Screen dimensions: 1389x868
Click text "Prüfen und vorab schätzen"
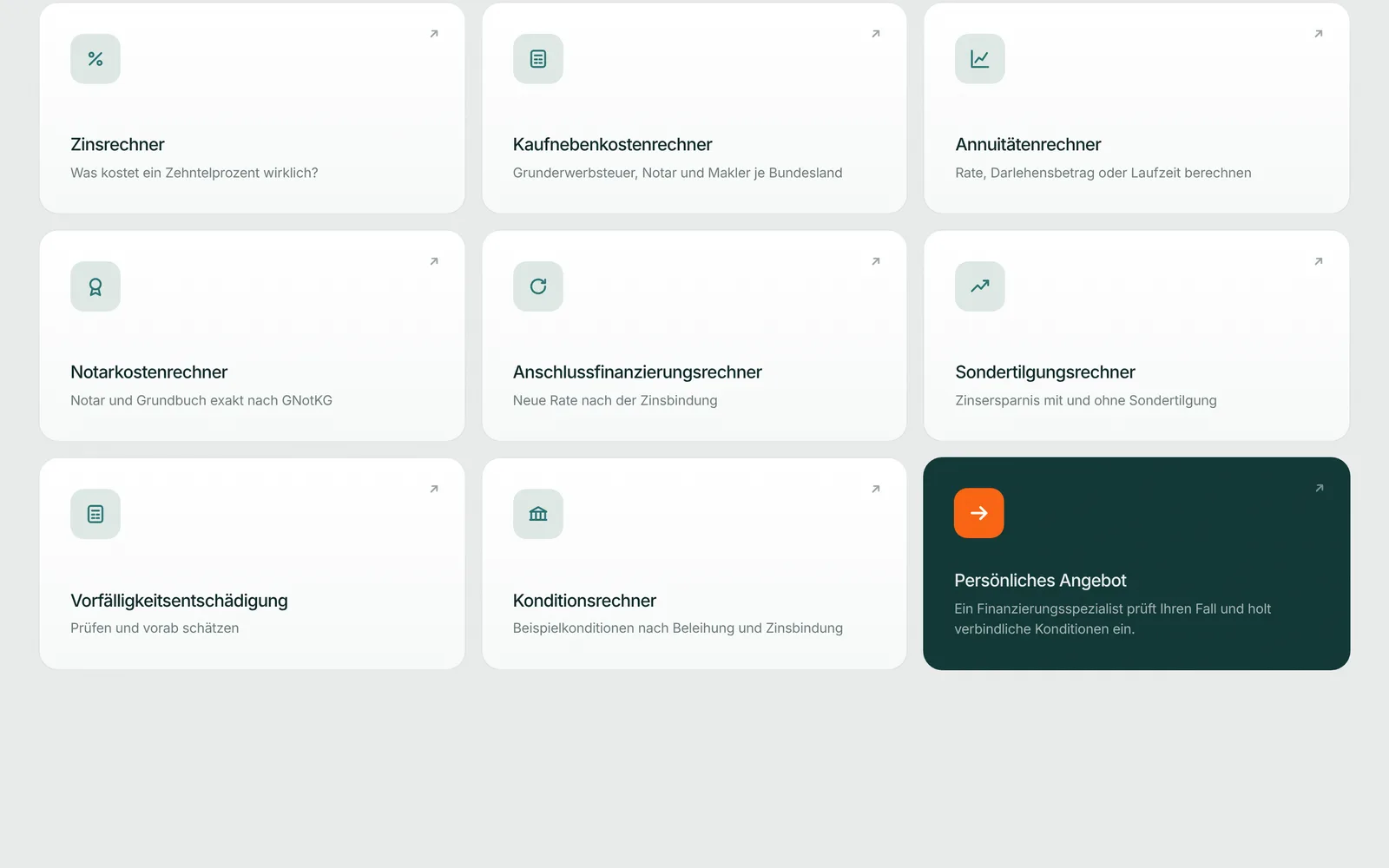point(155,628)
